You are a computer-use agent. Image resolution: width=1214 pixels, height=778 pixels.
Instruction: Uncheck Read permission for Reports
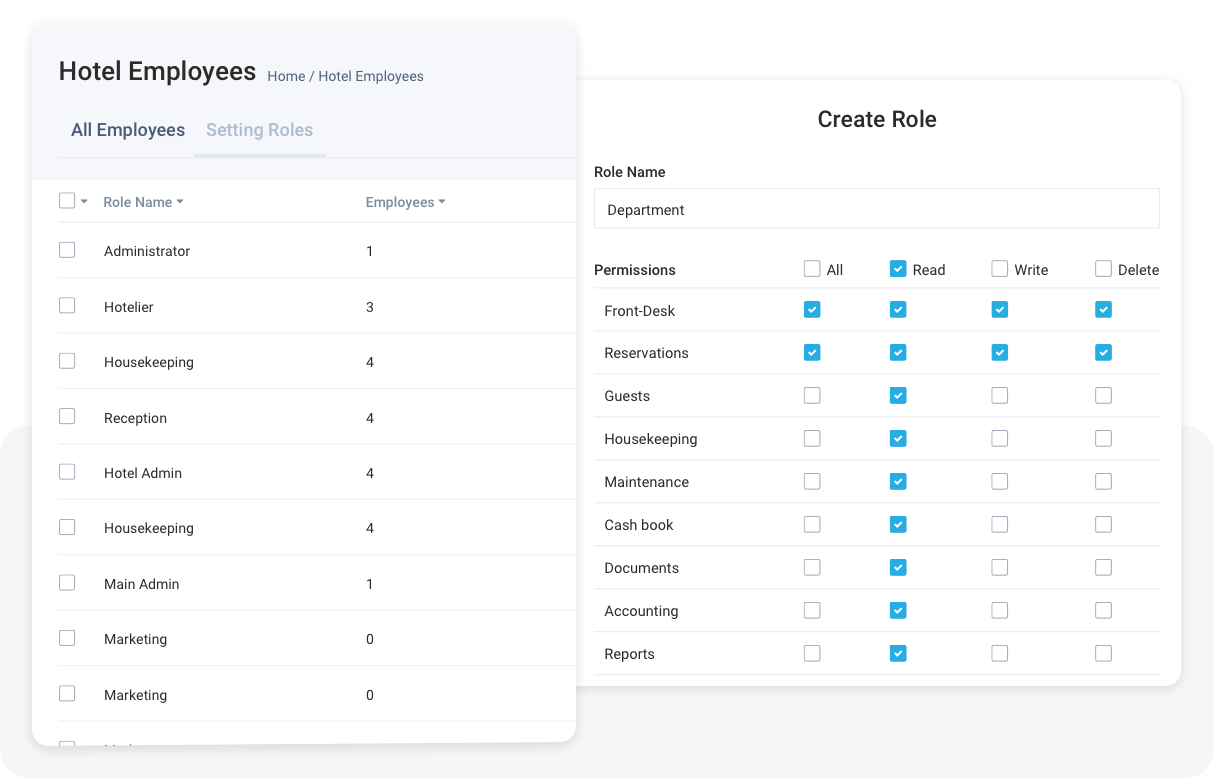(898, 653)
